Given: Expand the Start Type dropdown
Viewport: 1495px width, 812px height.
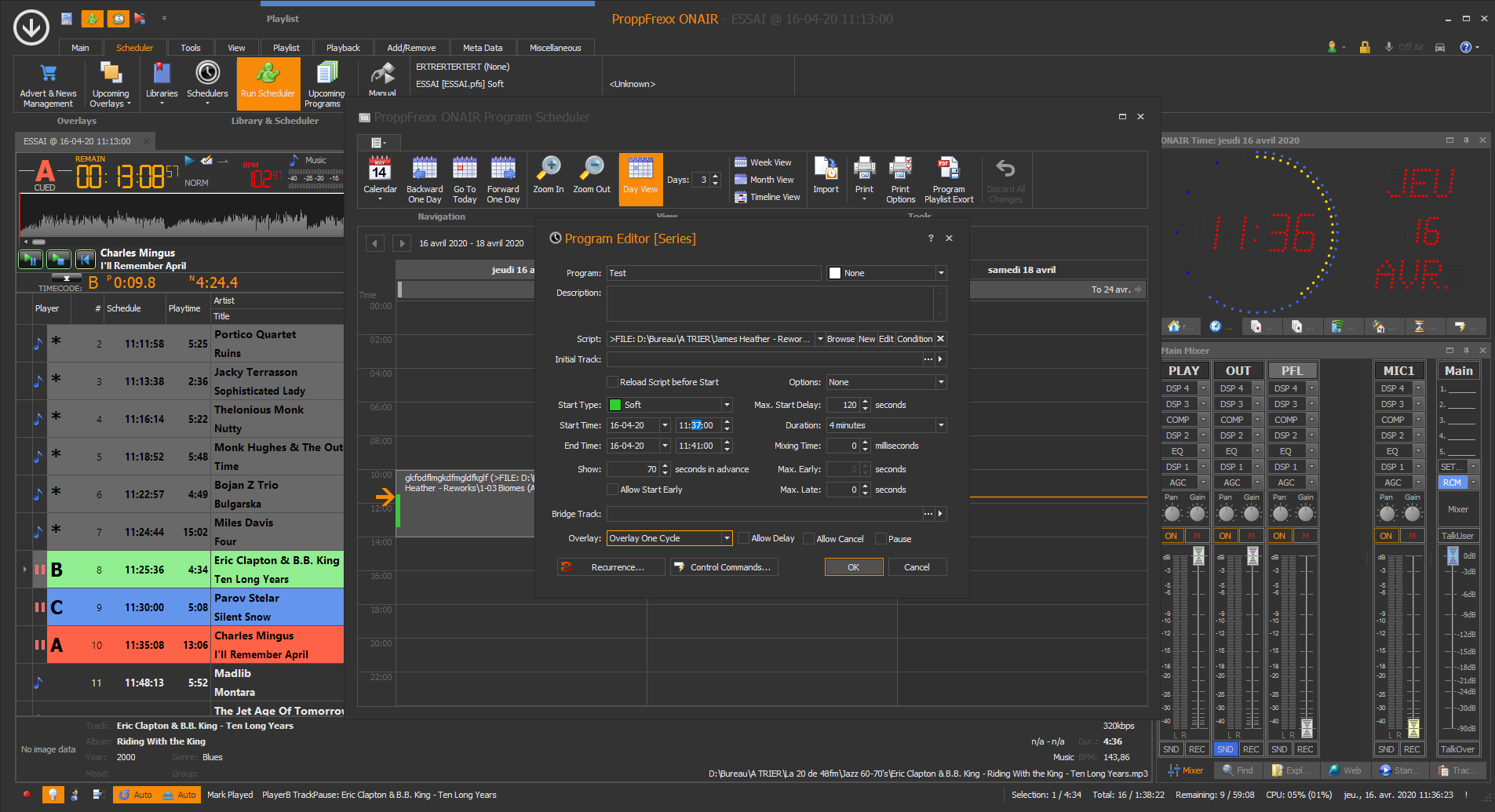Looking at the screenshot, I should [727, 405].
